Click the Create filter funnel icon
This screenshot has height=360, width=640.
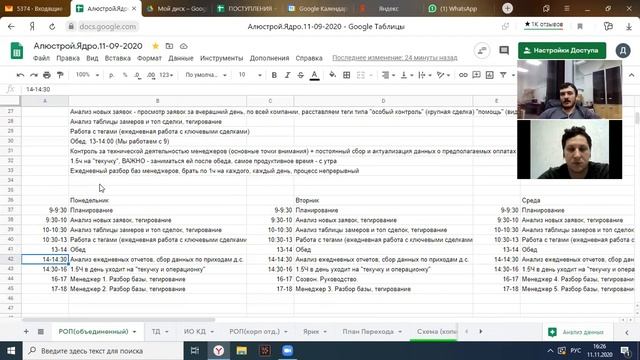tap(503, 75)
